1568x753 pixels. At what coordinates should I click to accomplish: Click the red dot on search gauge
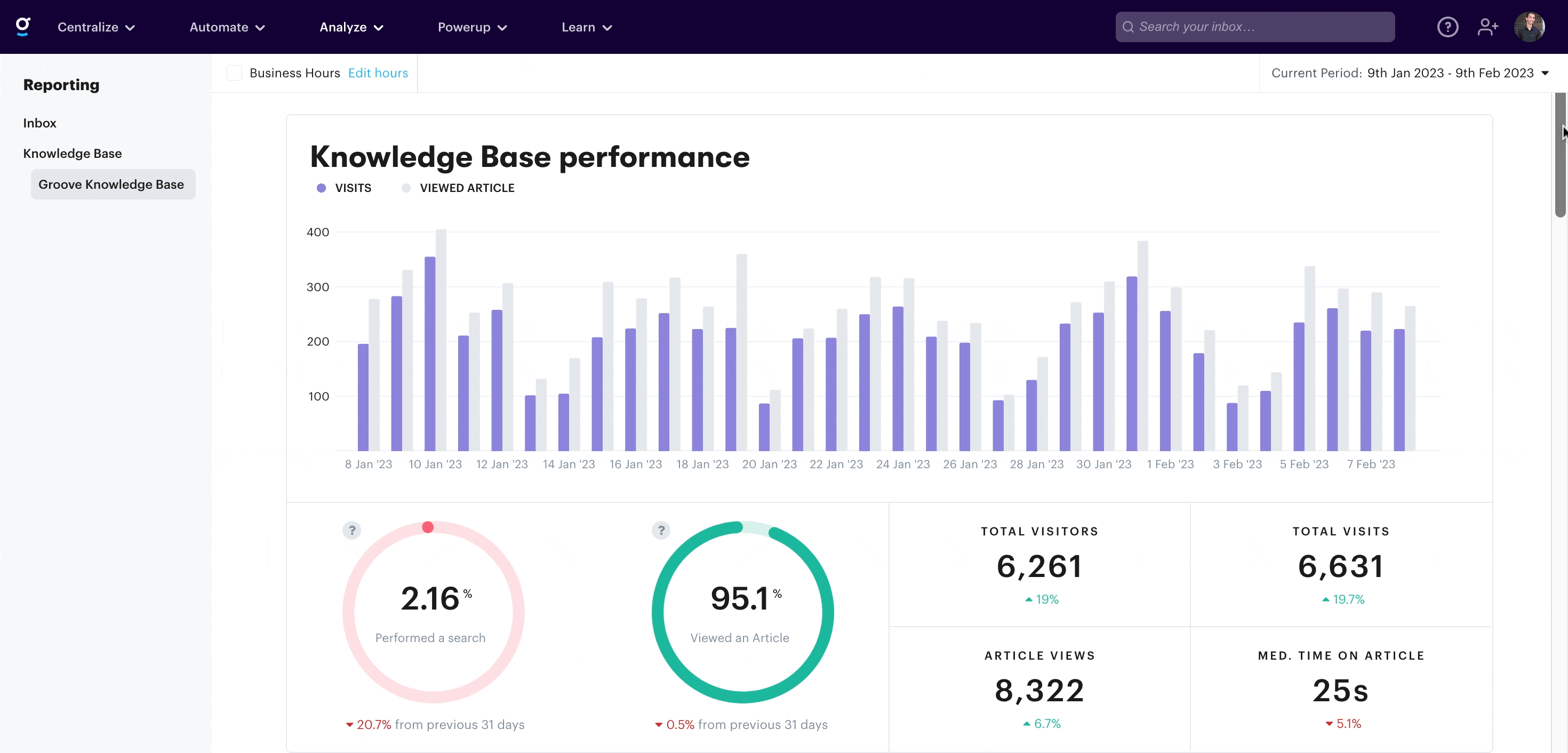427,526
